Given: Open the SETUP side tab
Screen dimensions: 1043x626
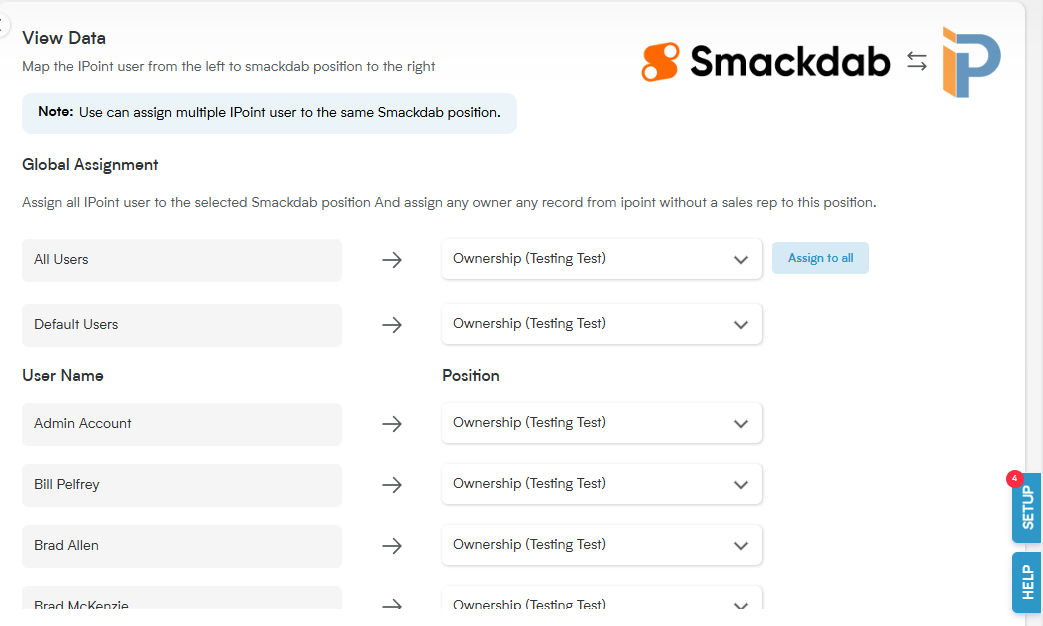Looking at the screenshot, I should (1026, 508).
